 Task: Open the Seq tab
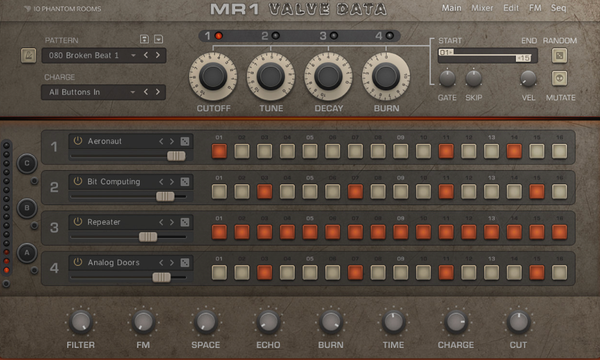[x=558, y=8]
